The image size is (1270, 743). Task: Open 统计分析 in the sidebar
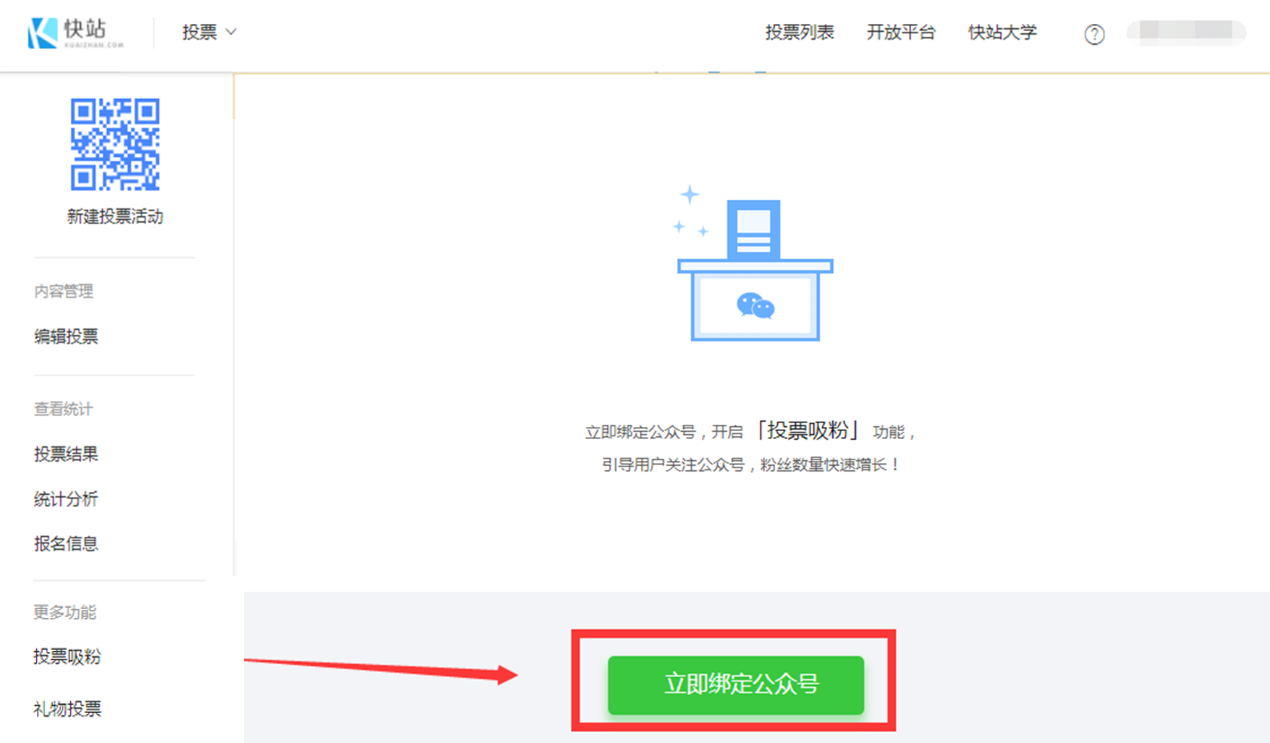(66, 500)
